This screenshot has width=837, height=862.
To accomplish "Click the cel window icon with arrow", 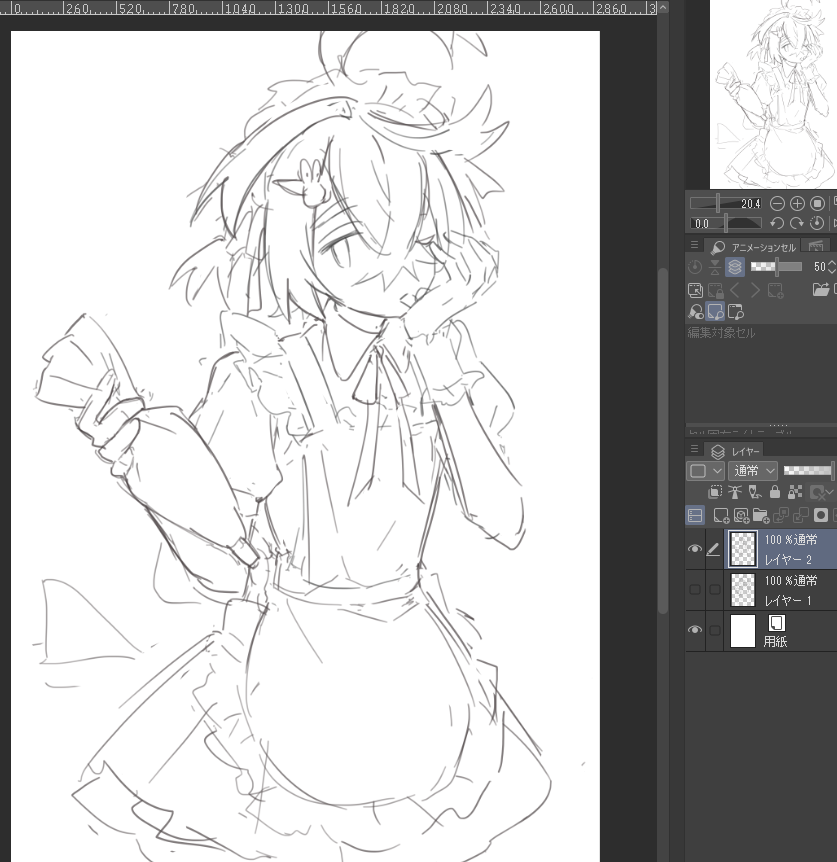I will tap(695, 290).
